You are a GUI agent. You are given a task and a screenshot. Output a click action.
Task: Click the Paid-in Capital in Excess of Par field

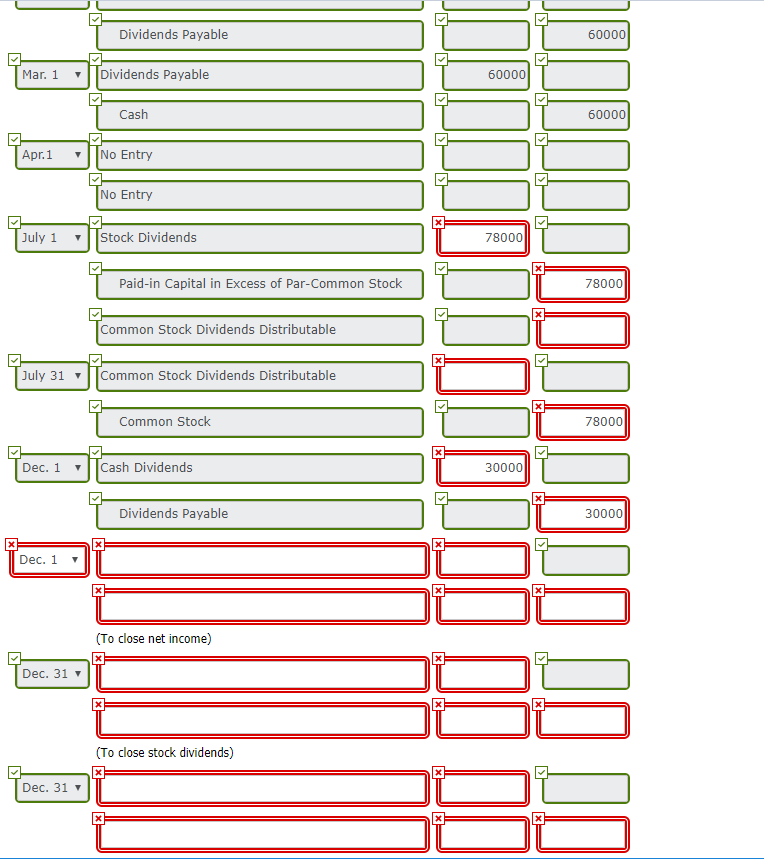260,283
